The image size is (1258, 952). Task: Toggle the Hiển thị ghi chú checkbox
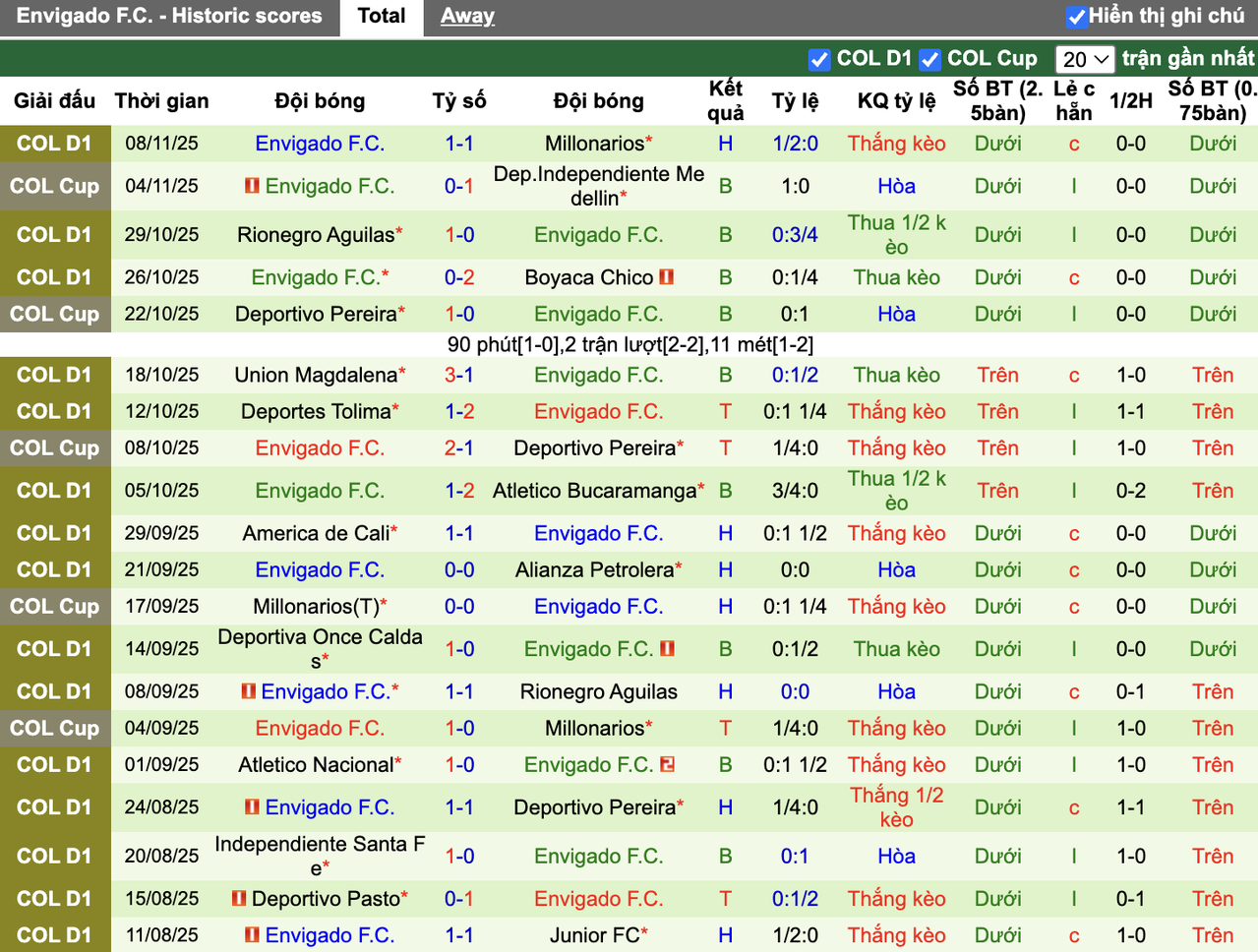click(1077, 17)
